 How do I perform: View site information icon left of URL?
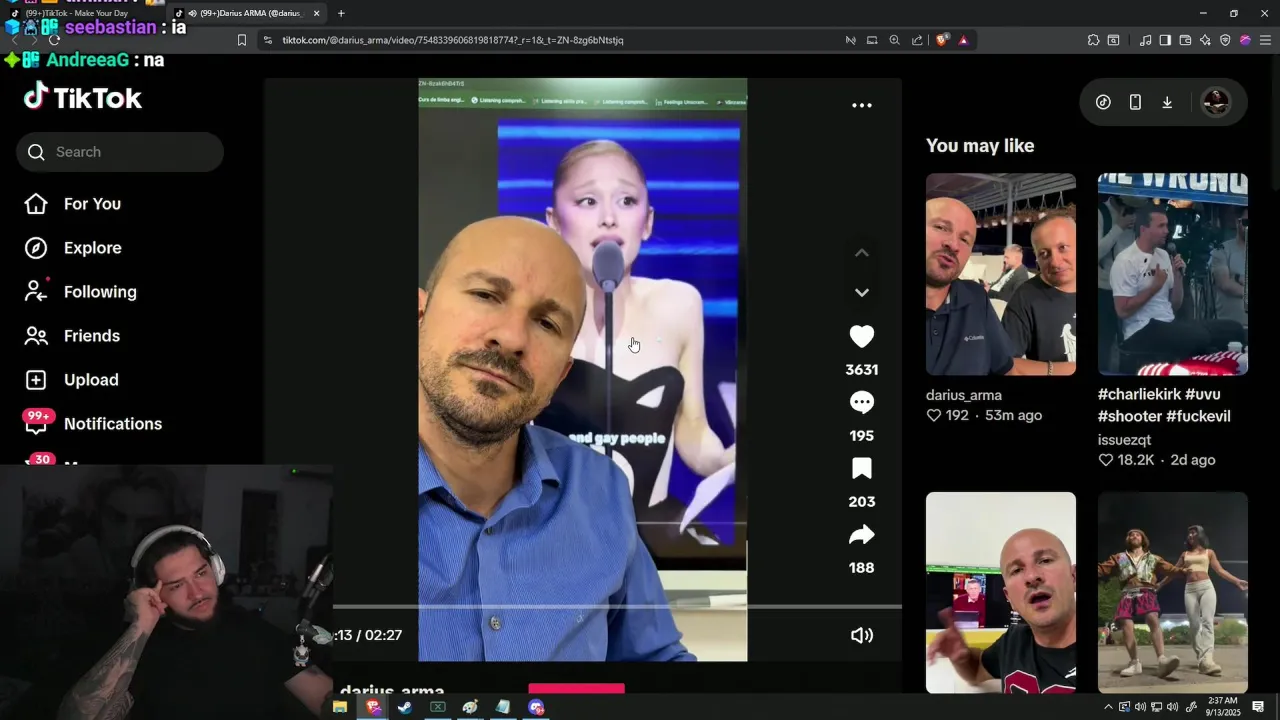(267, 40)
